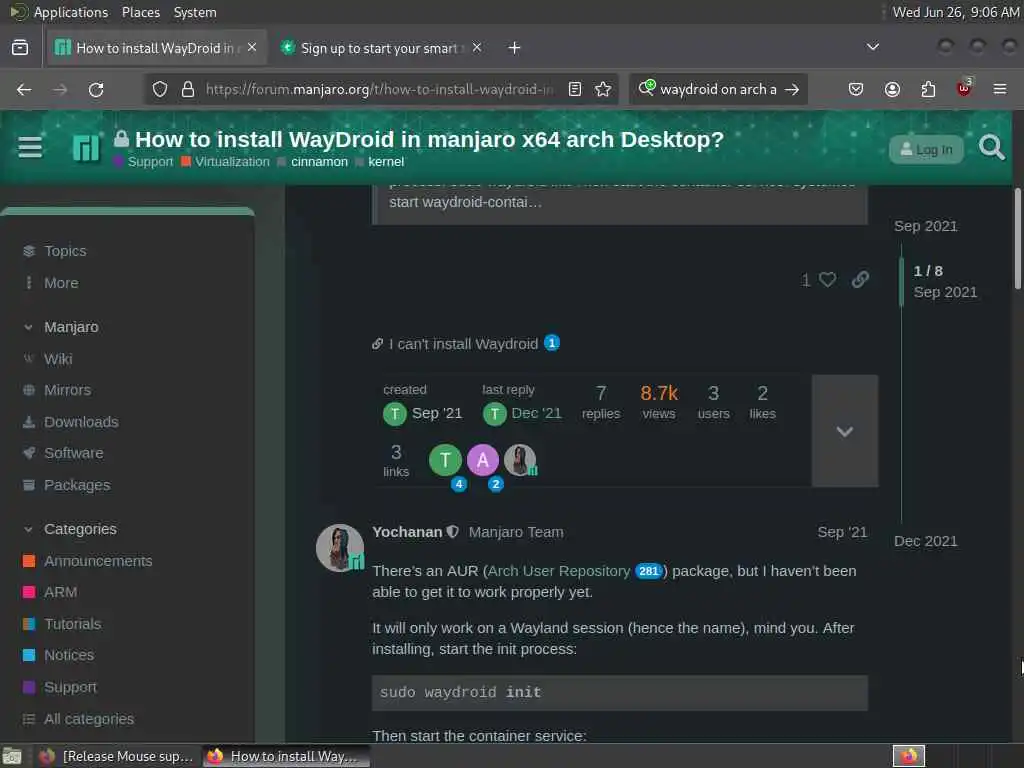Open the extensions puzzle icon
Viewport: 1024px width, 768px height.
tap(928, 89)
